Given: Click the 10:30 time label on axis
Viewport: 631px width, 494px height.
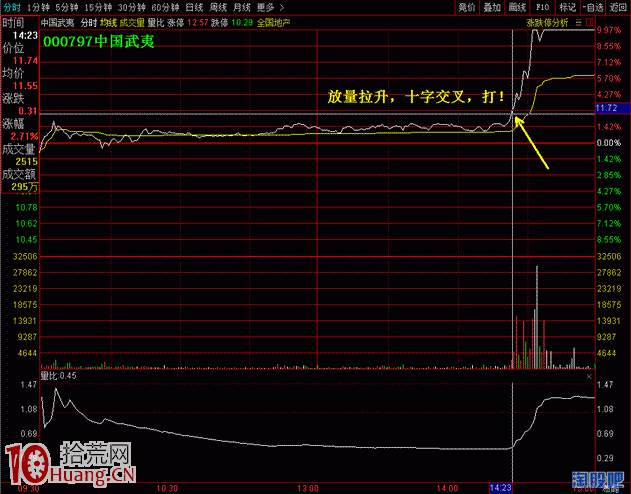Looking at the screenshot, I should [167, 488].
